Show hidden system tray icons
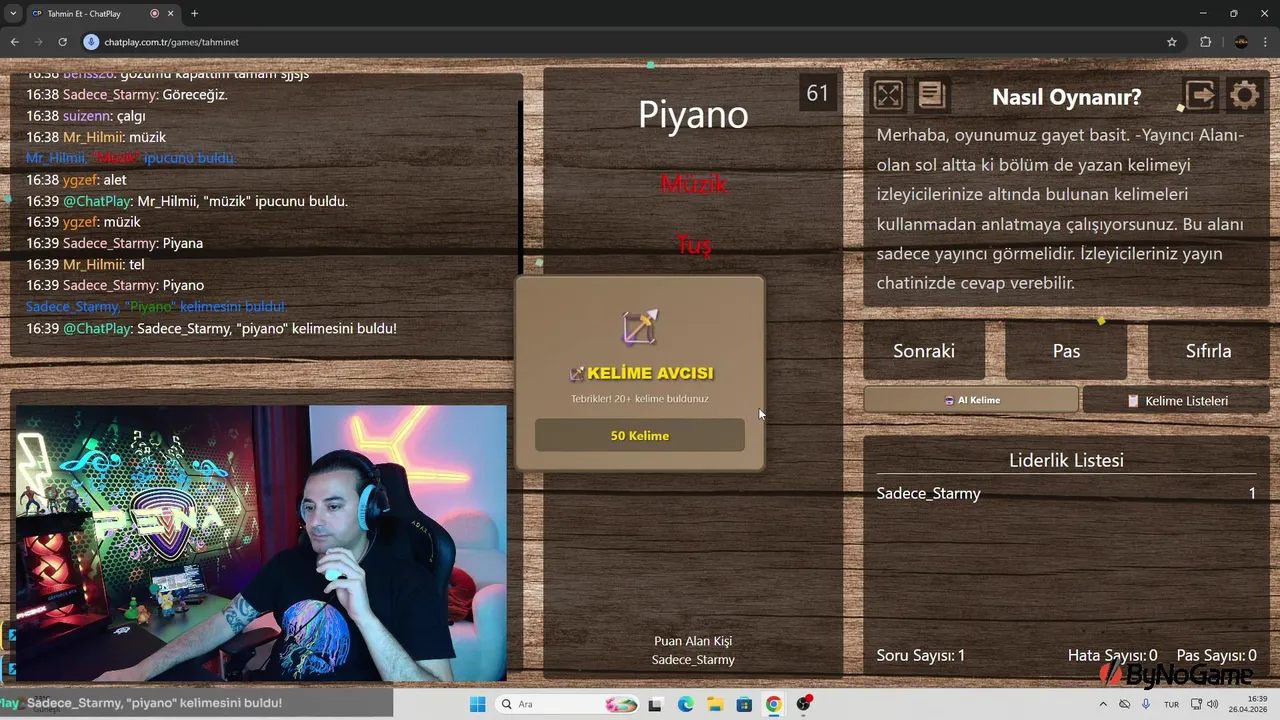The height and width of the screenshot is (720, 1280). pyautogui.click(x=1103, y=704)
